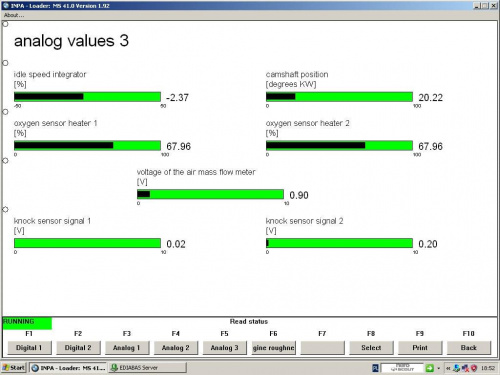Click the knock sensor signal 1 bar

(87, 243)
